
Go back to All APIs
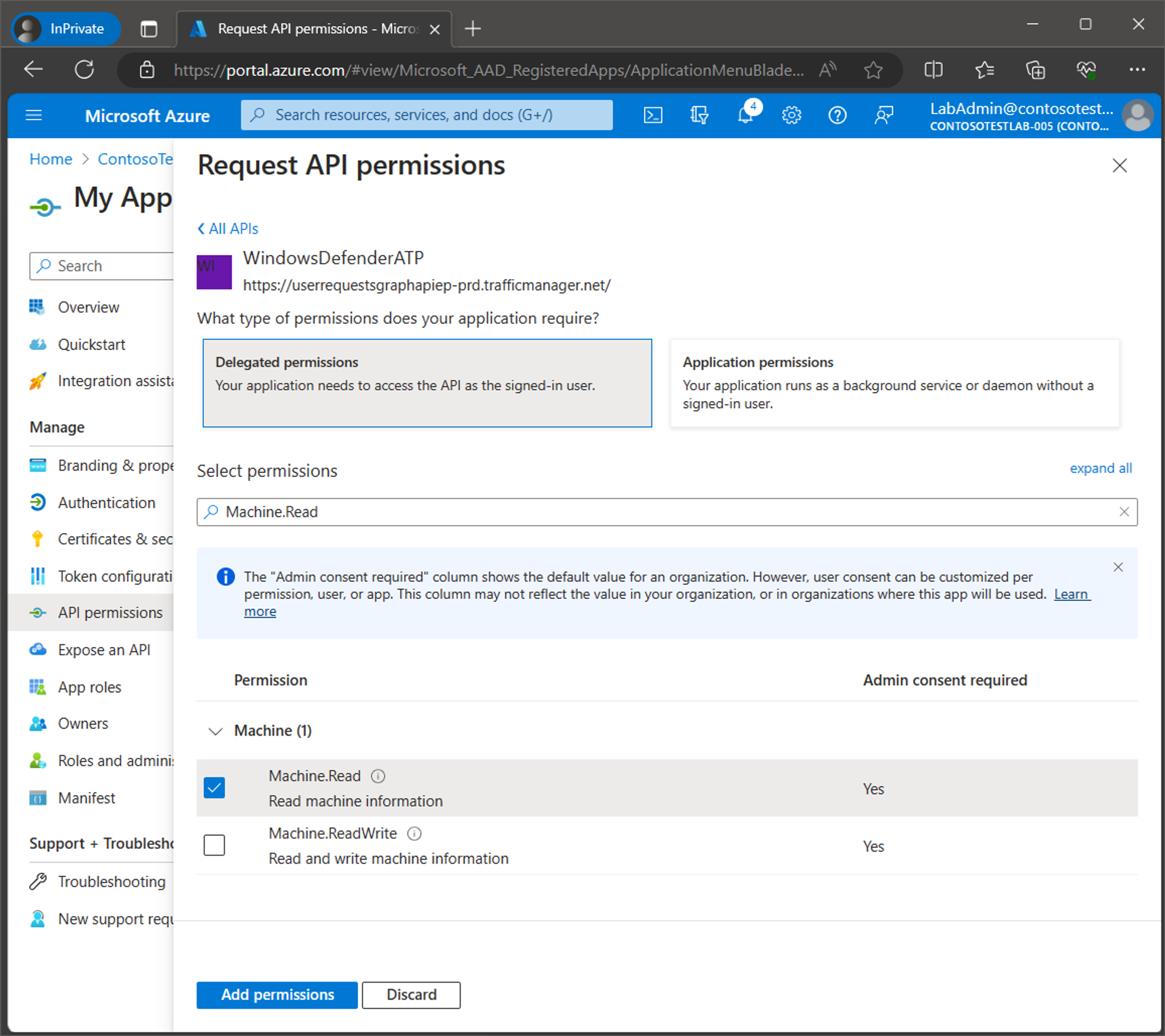(228, 228)
